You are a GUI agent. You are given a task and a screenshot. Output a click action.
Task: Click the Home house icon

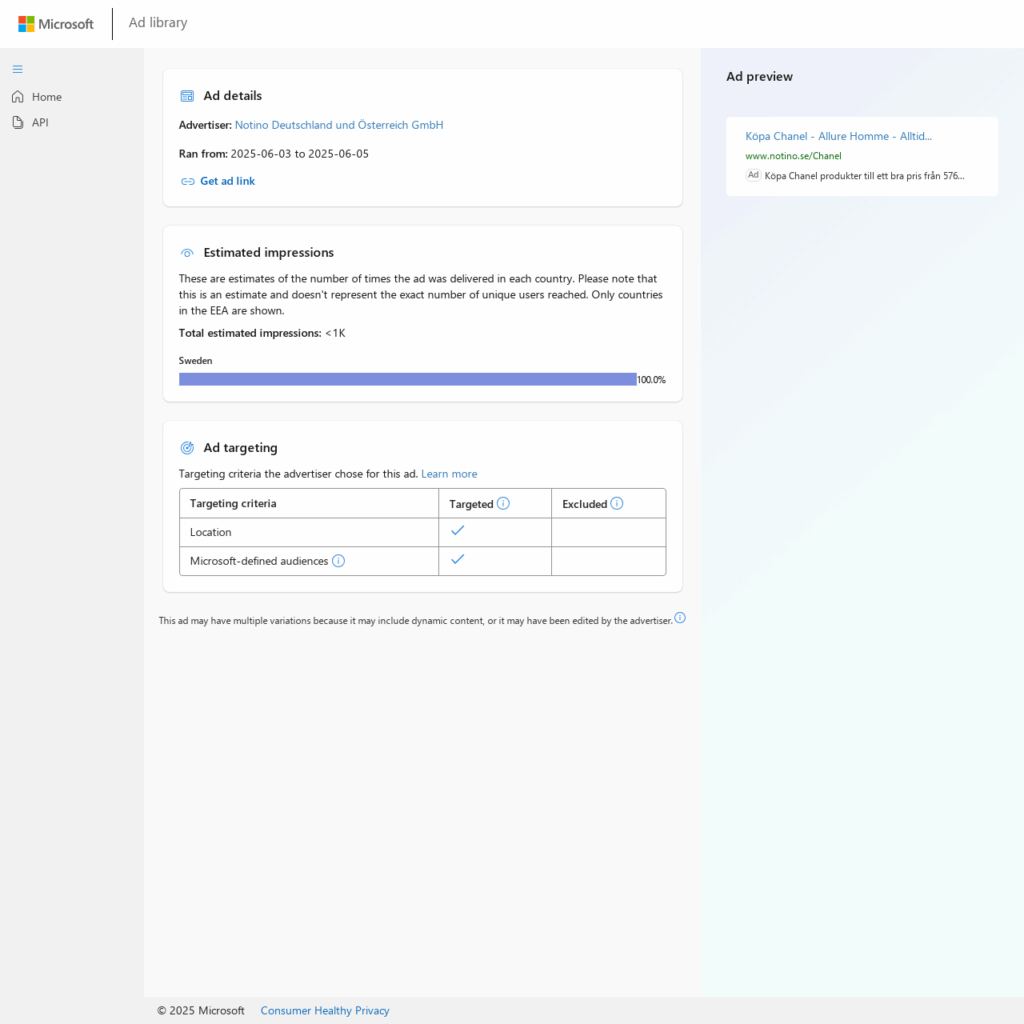point(18,97)
